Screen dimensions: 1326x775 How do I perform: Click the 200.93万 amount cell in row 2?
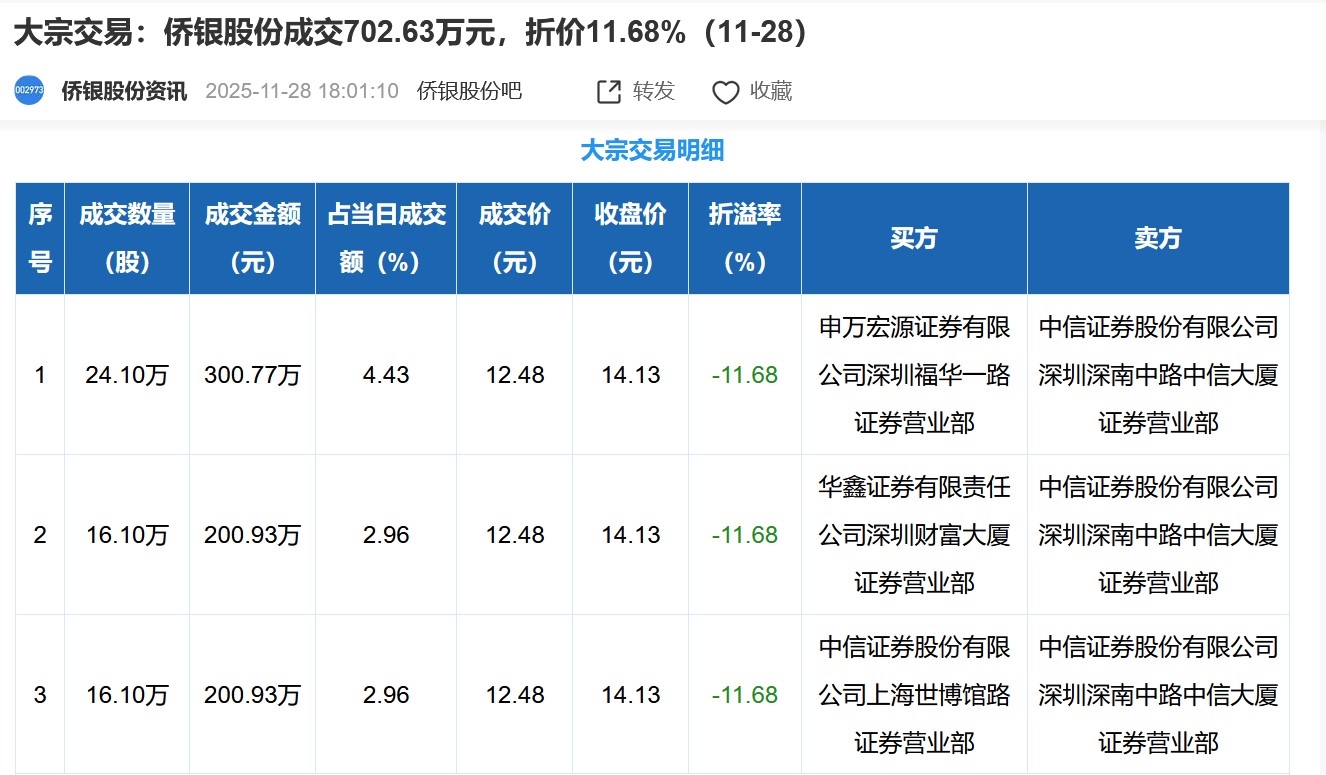(253, 535)
